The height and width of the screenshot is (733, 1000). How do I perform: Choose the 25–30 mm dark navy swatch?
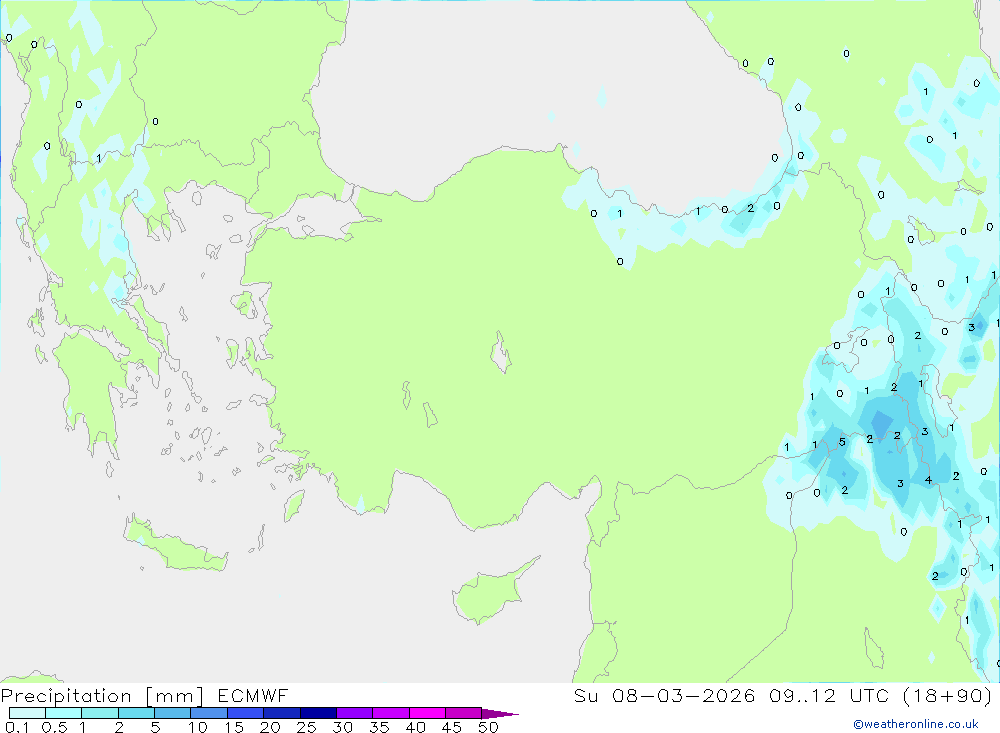pos(318,713)
